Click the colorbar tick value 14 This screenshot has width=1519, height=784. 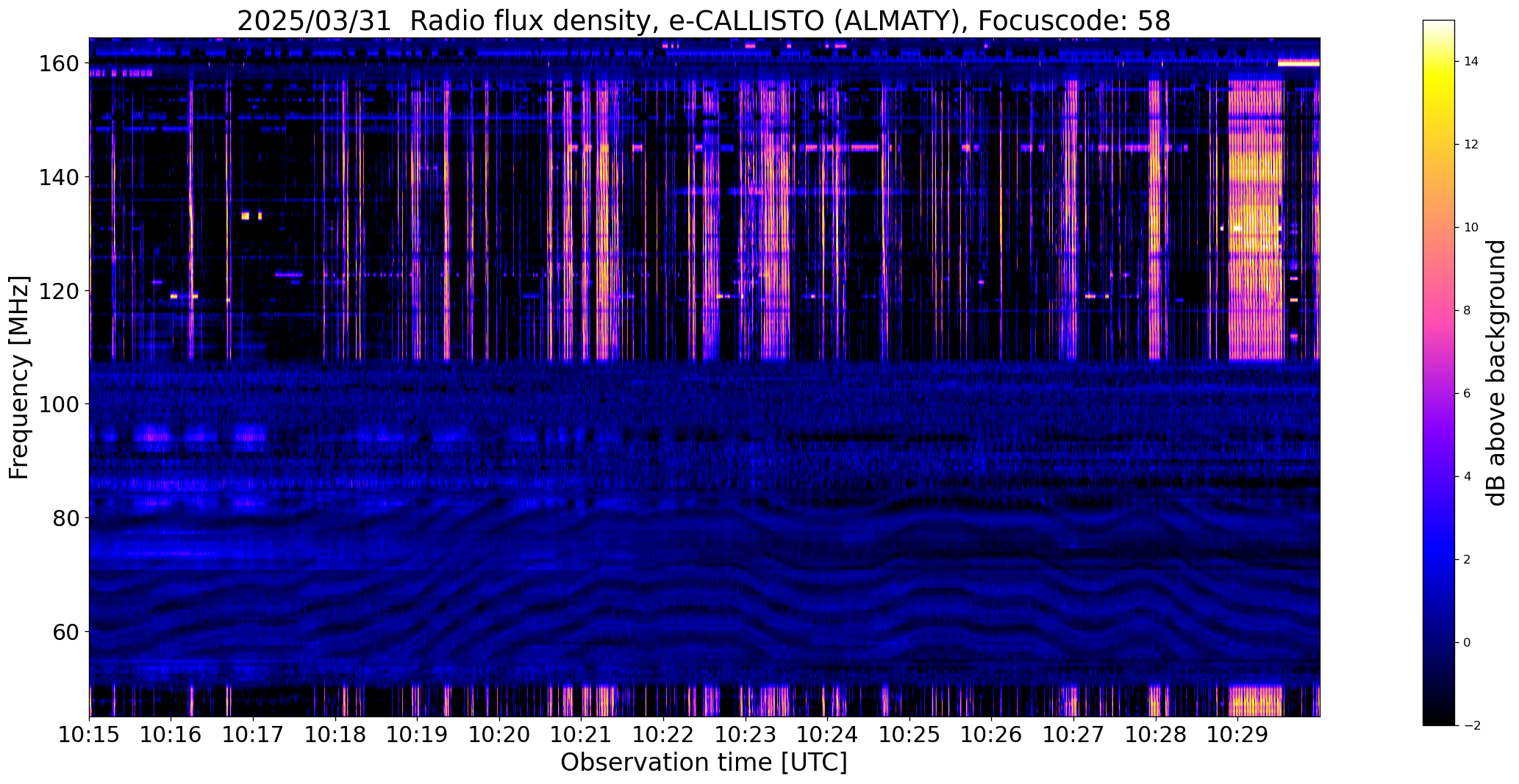1470,62
